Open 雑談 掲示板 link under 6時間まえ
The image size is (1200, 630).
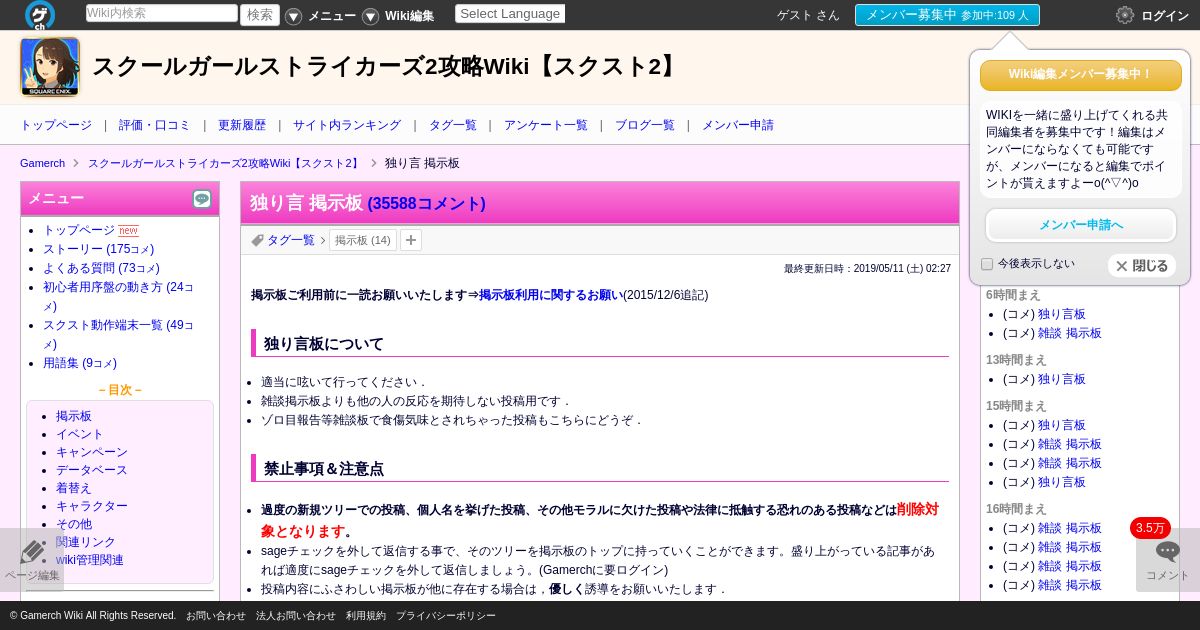1070,333
